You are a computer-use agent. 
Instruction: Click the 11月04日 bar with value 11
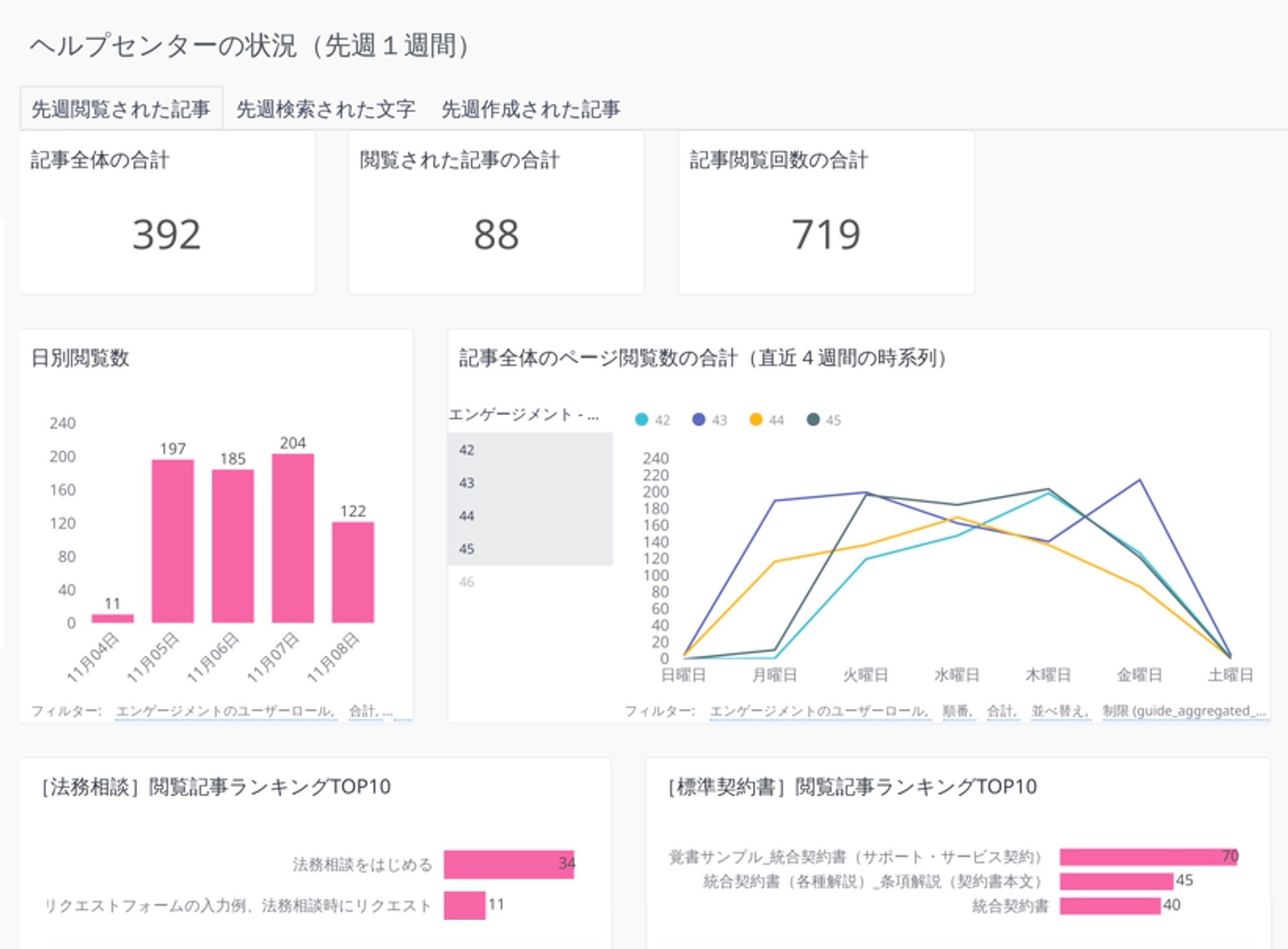click(113, 618)
